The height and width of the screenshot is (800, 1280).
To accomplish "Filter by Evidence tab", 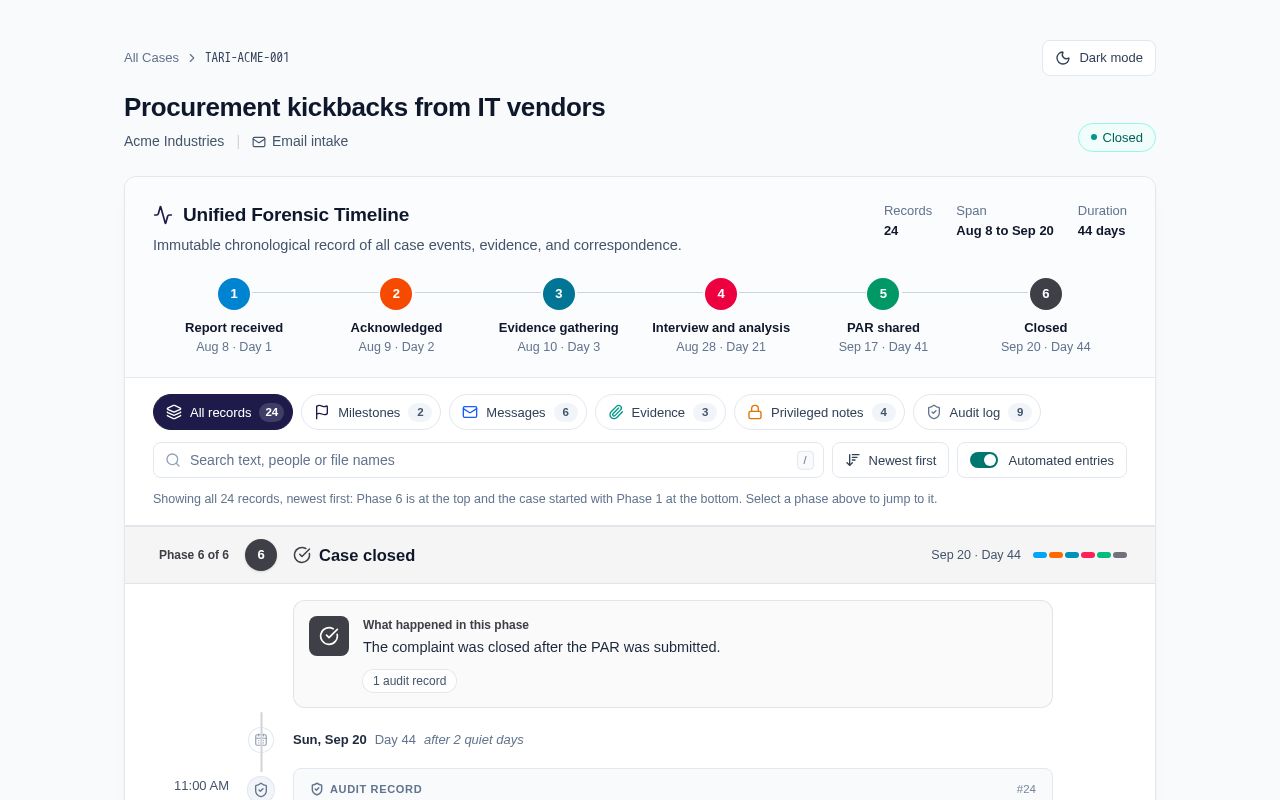I will click(660, 412).
